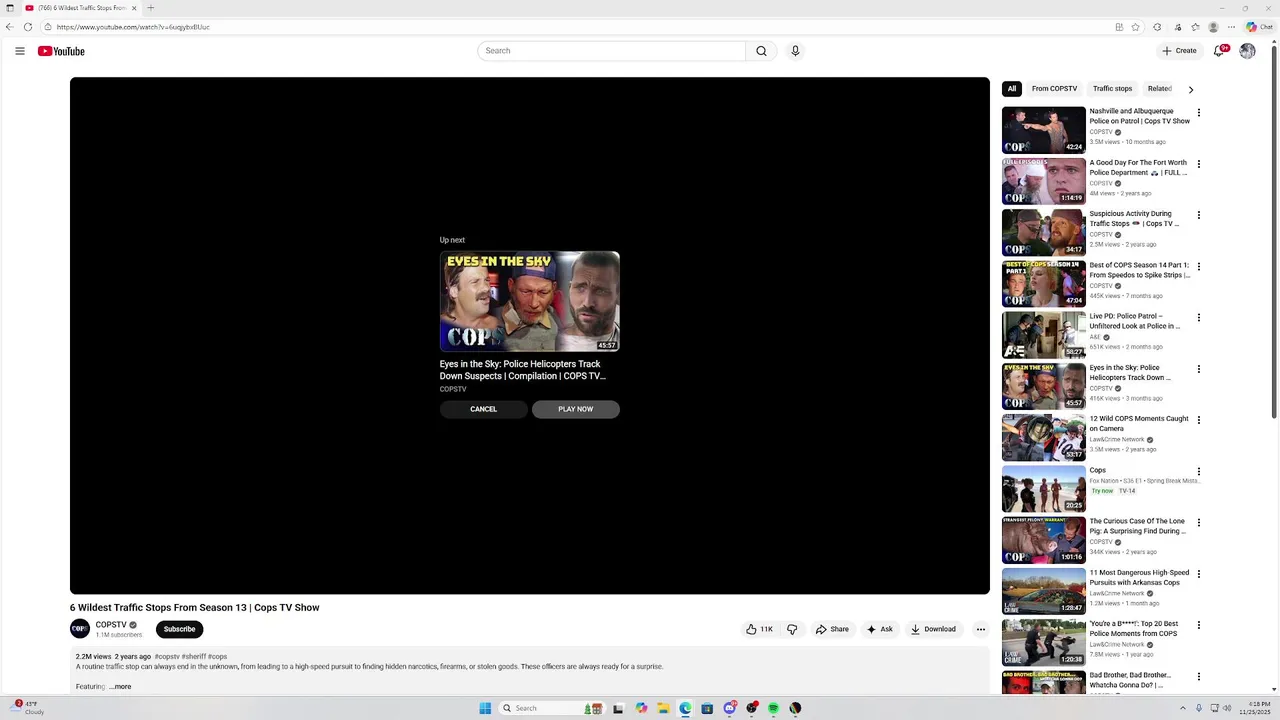The height and width of the screenshot is (720, 1280).
Task: Activate voice search microphone
Action: [x=795, y=51]
